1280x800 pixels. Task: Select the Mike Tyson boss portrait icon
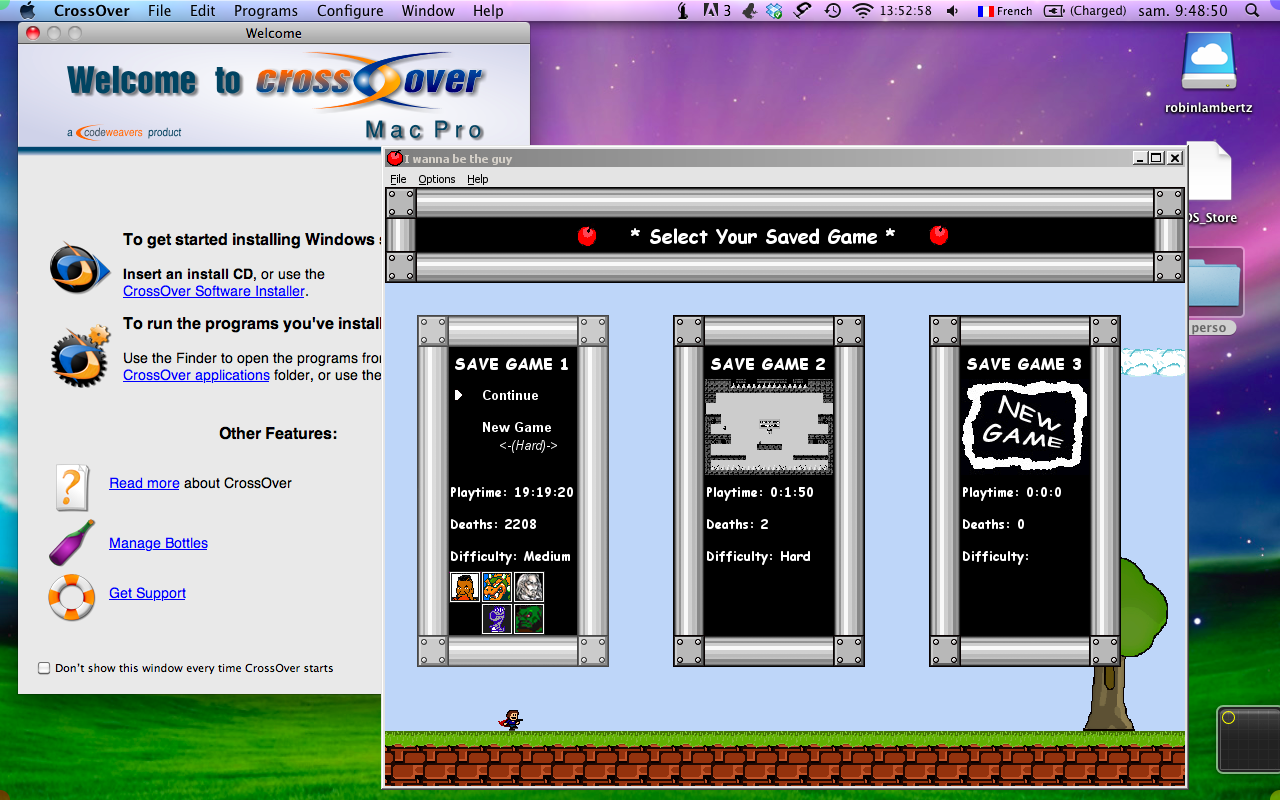coord(465,587)
